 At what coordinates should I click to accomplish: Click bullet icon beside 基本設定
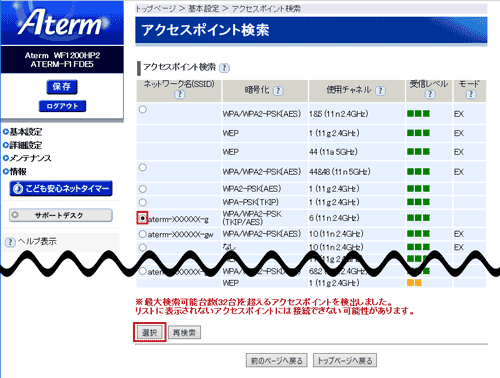(6, 132)
